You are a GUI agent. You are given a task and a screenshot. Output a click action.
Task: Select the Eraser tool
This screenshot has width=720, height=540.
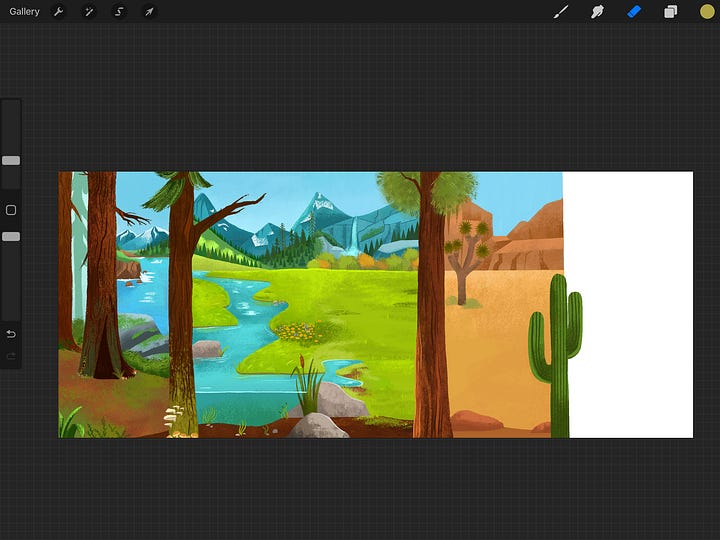634,11
